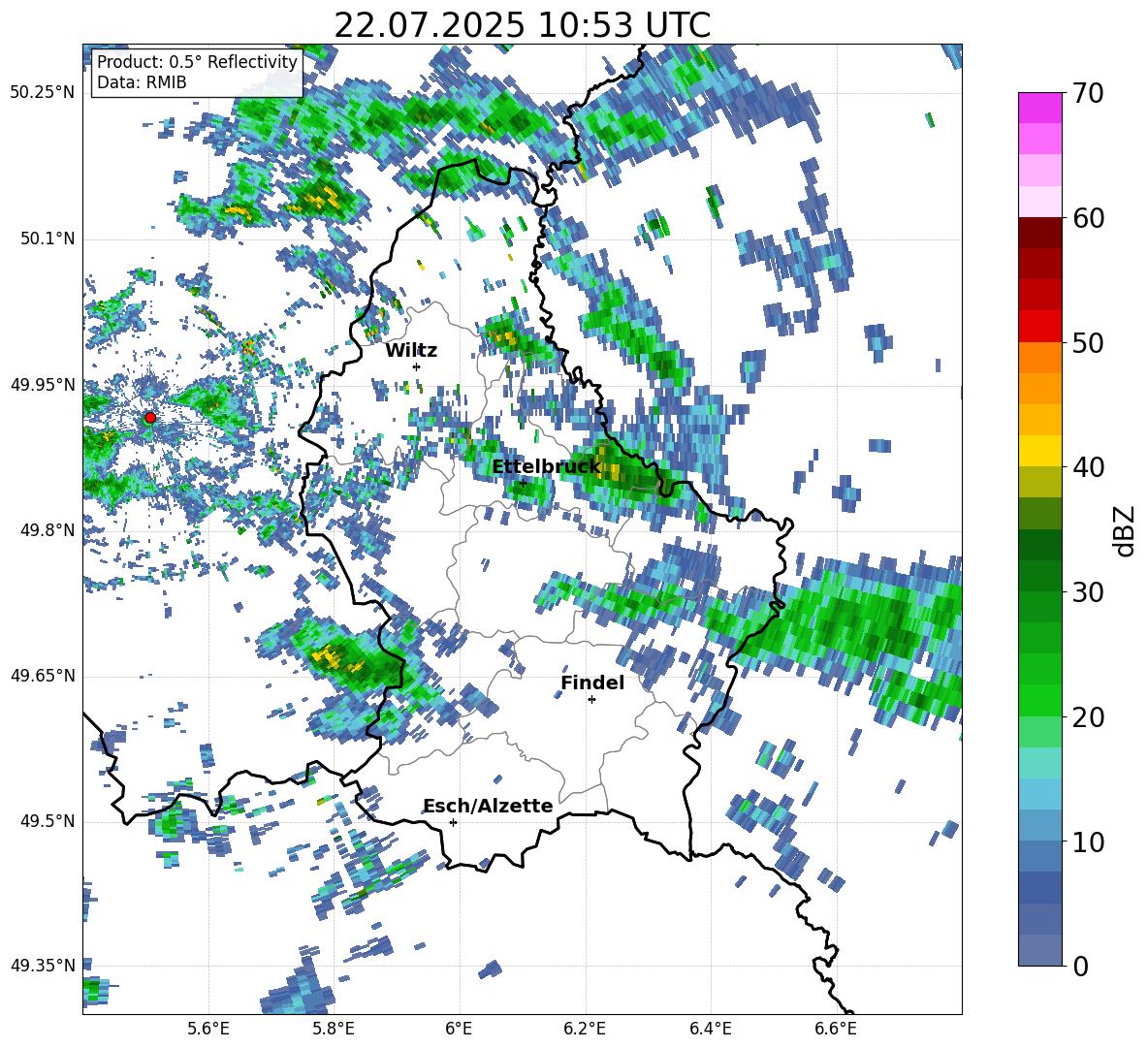The width and height of the screenshot is (1148, 1048).
Task: Click the Ettelbruck station cross marker
Action: point(523,482)
